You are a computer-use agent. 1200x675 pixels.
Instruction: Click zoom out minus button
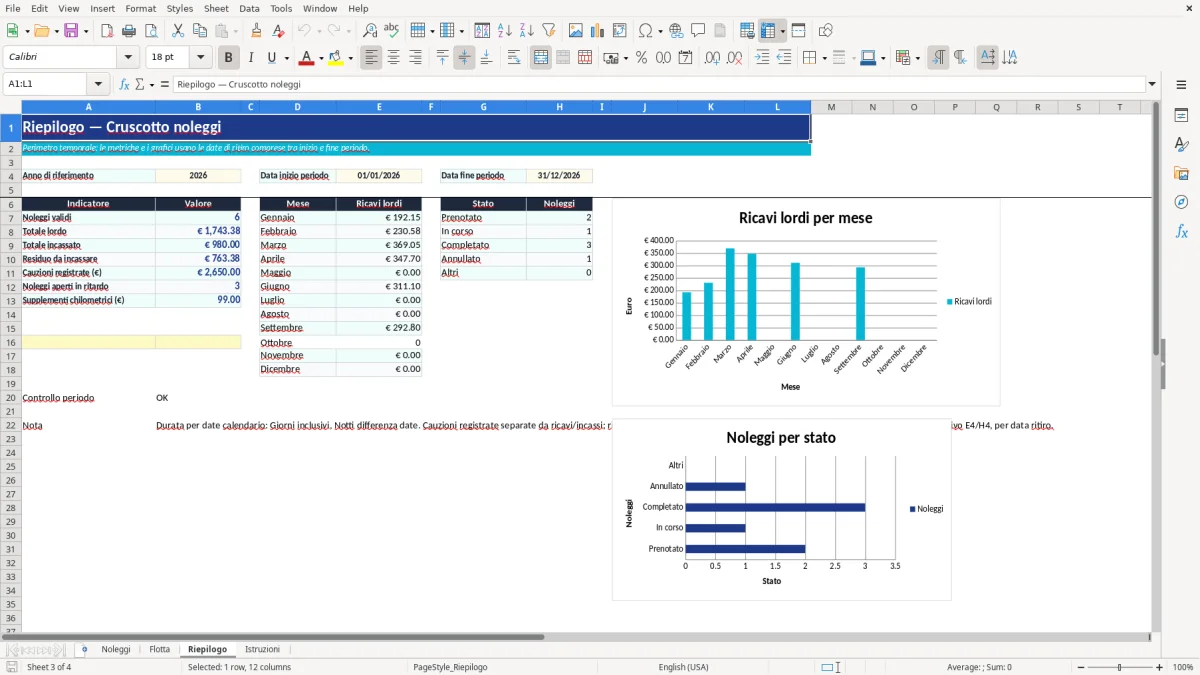pyautogui.click(x=1081, y=667)
